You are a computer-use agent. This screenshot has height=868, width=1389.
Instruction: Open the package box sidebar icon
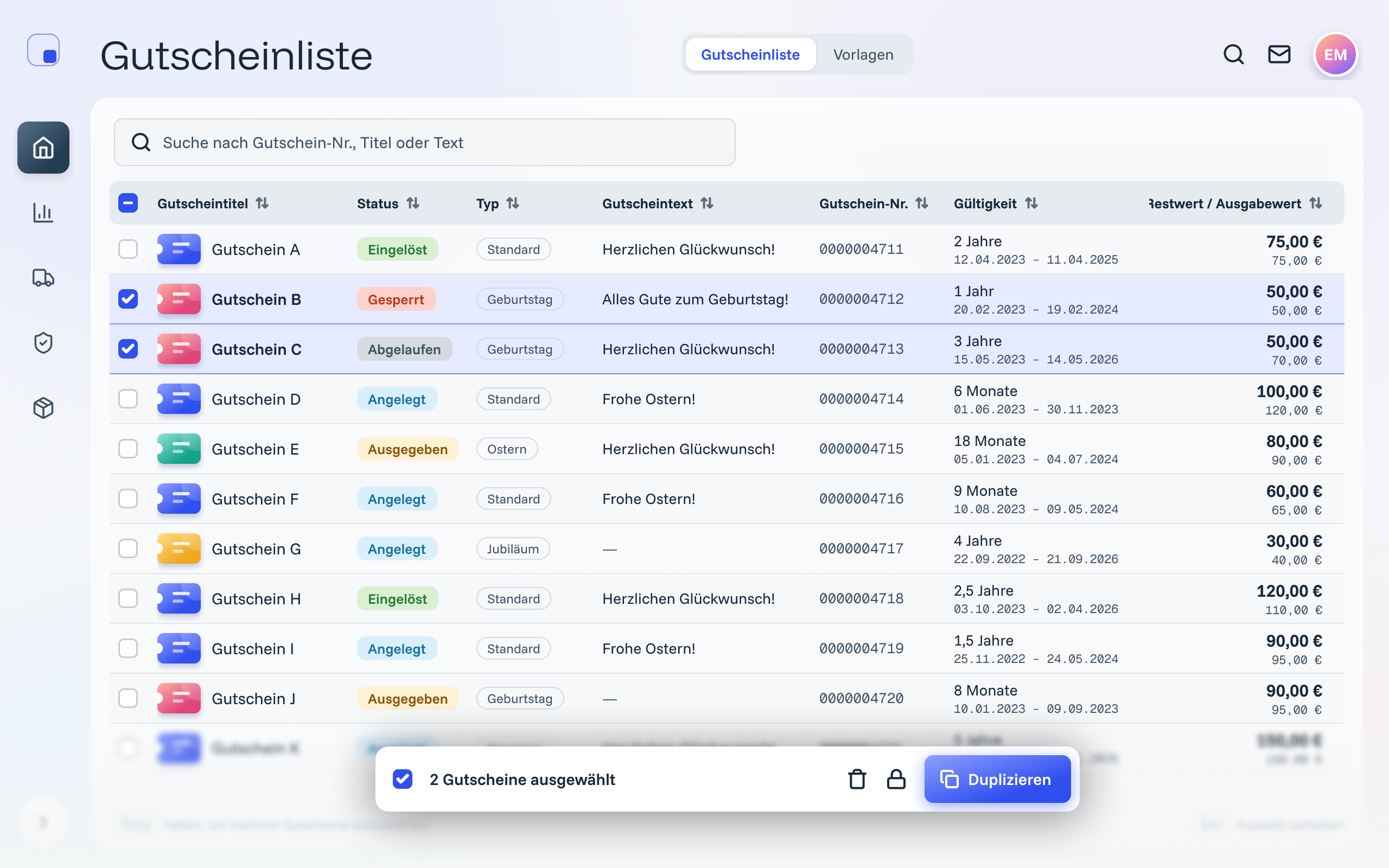43,408
